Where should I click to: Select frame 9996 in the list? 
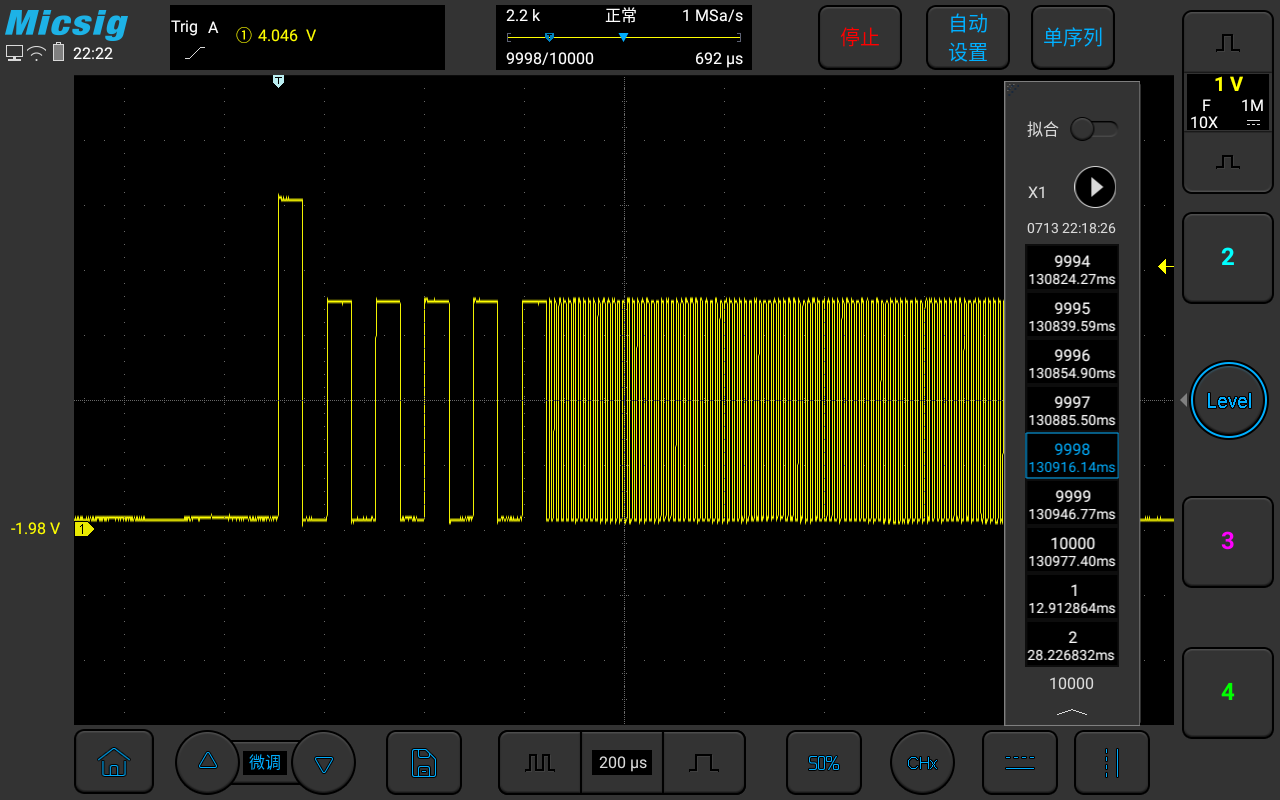coord(1071,364)
